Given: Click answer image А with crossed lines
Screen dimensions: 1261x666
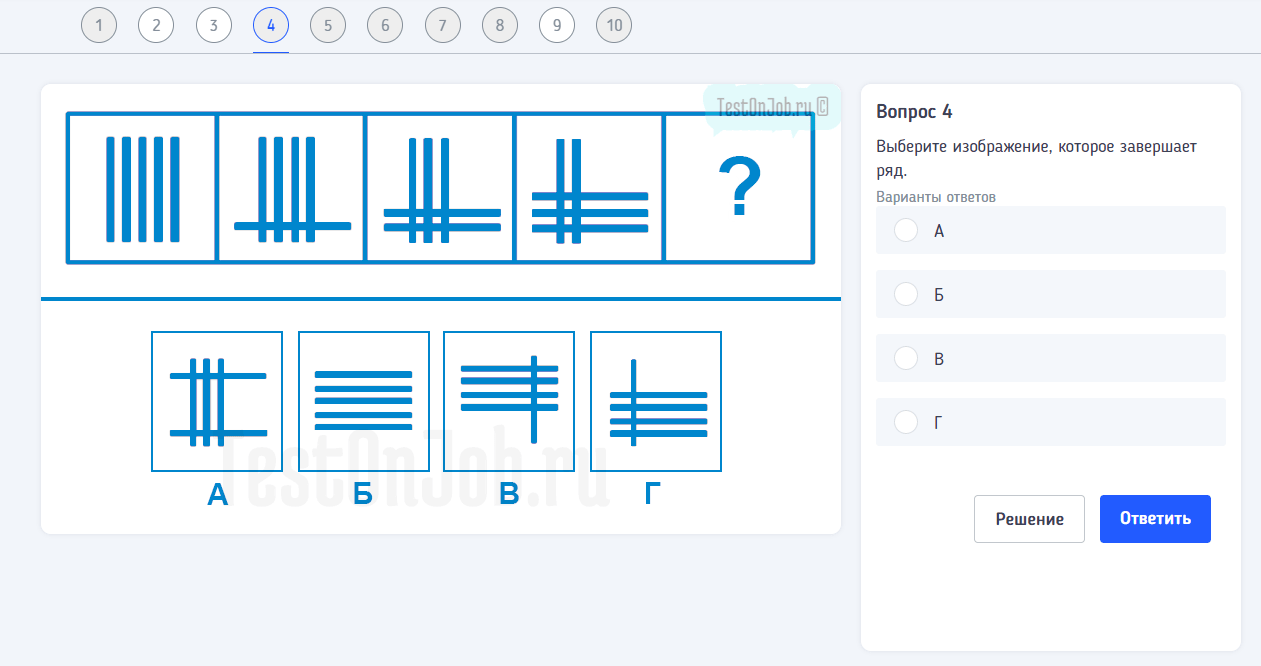Looking at the screenshot, I should coord(217,401).
